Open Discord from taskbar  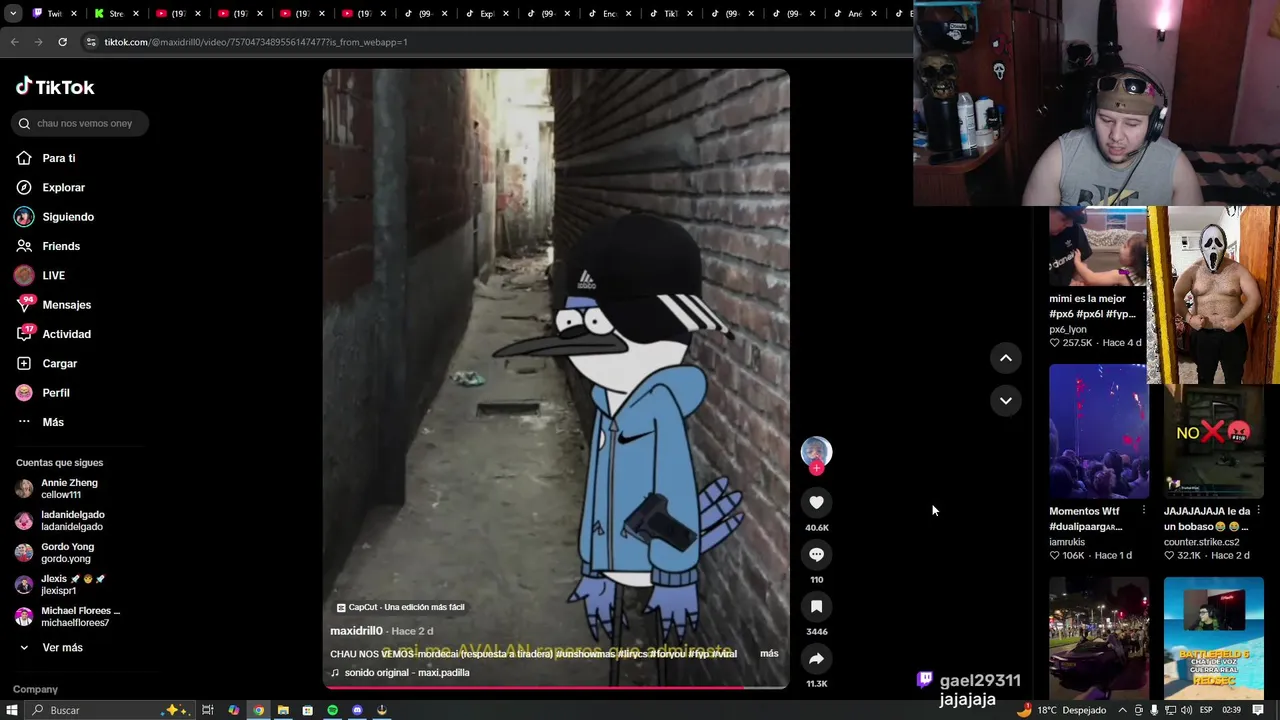357,710
